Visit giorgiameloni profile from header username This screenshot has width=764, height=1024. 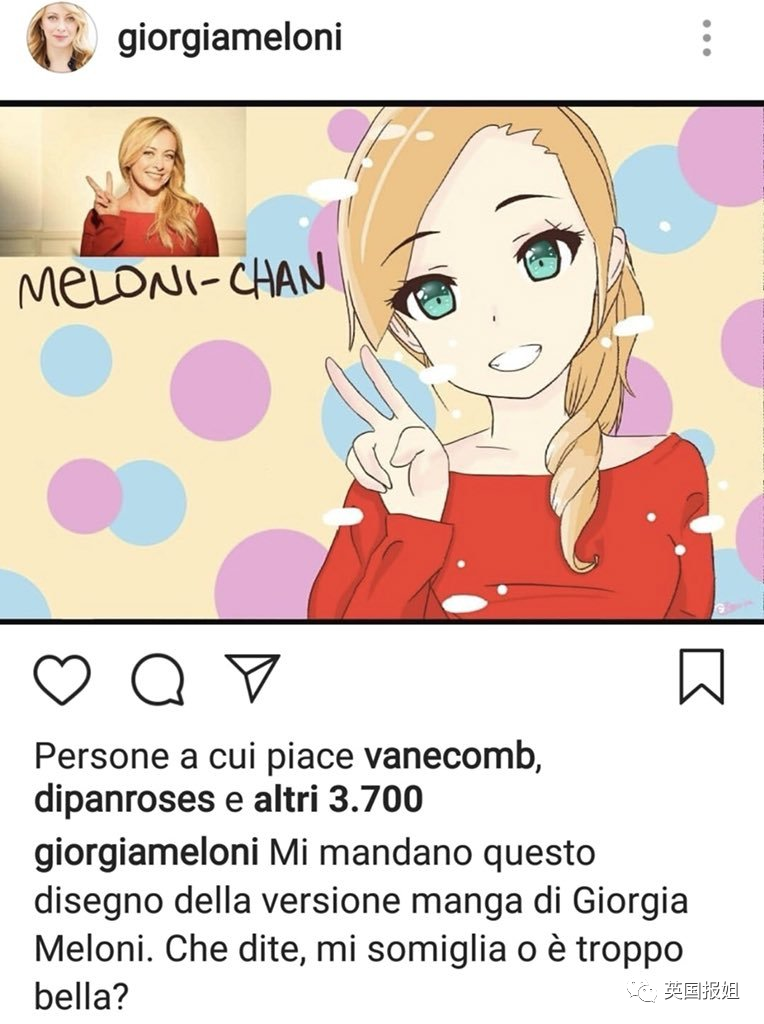pyautogui.click(x=230, y=38)
